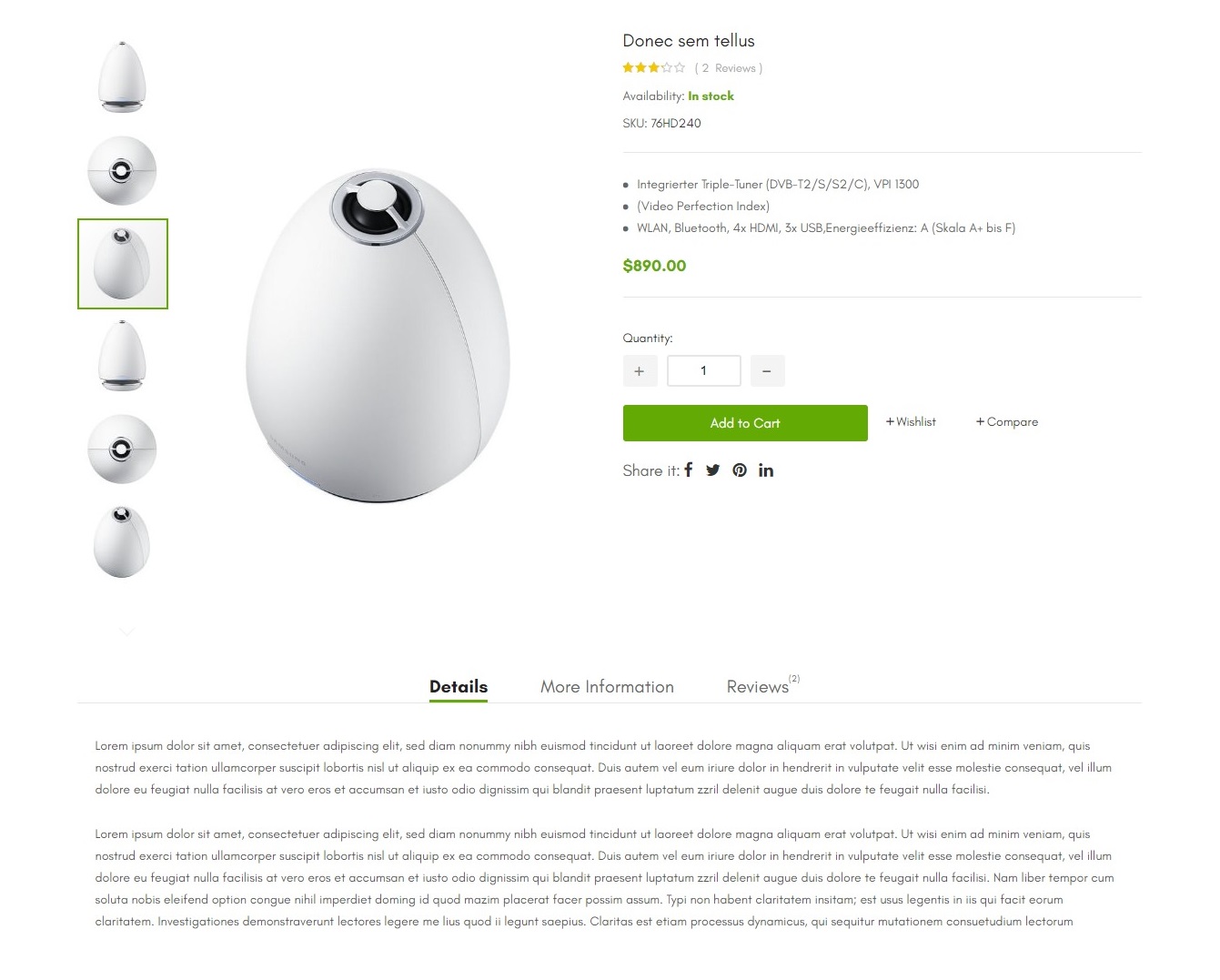Expand thumbnail list with down chevron
This screenshot has width=1220, height=980.
coord(127,631)
